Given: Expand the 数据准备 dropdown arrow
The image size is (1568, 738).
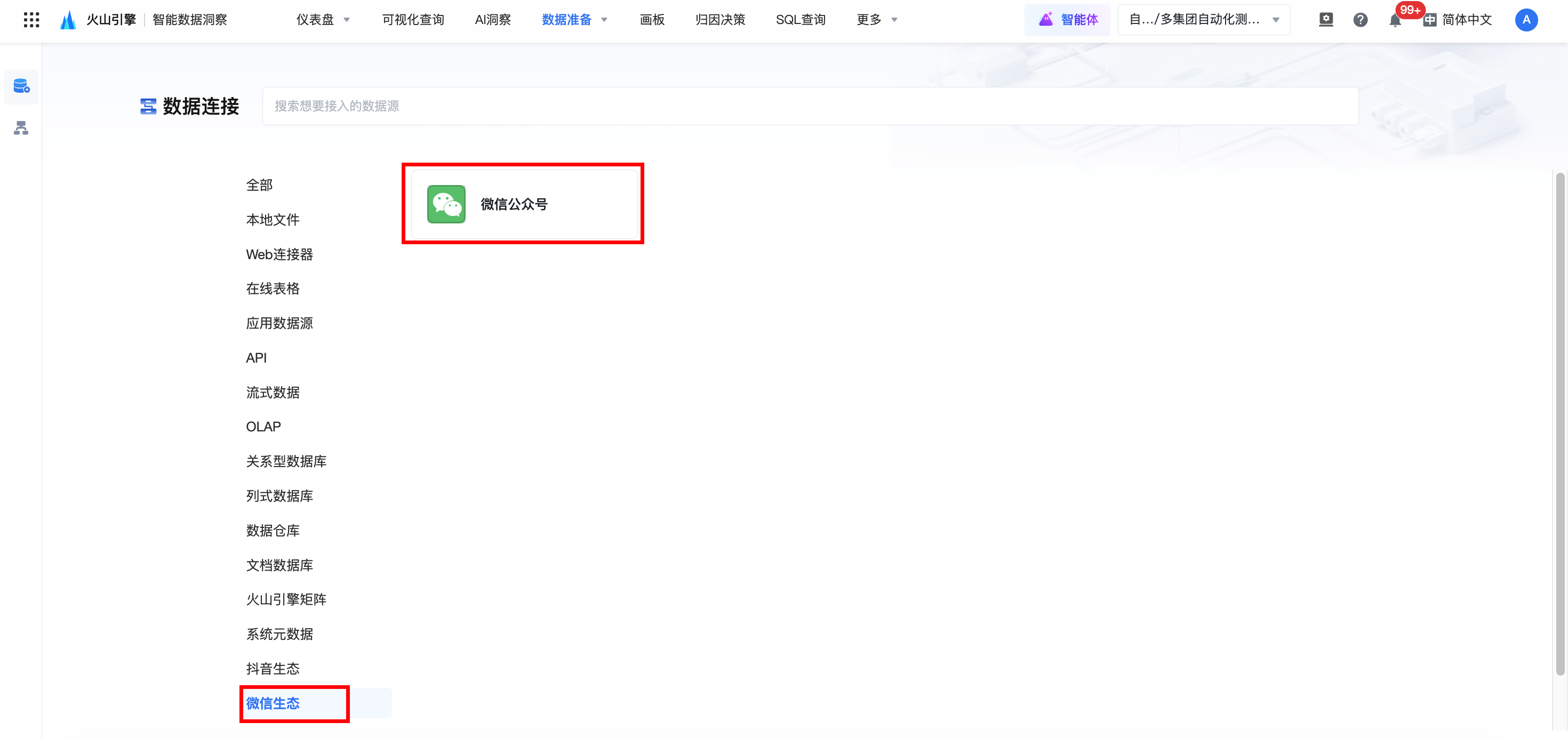Looking at the screenshot, I should 604,20.
